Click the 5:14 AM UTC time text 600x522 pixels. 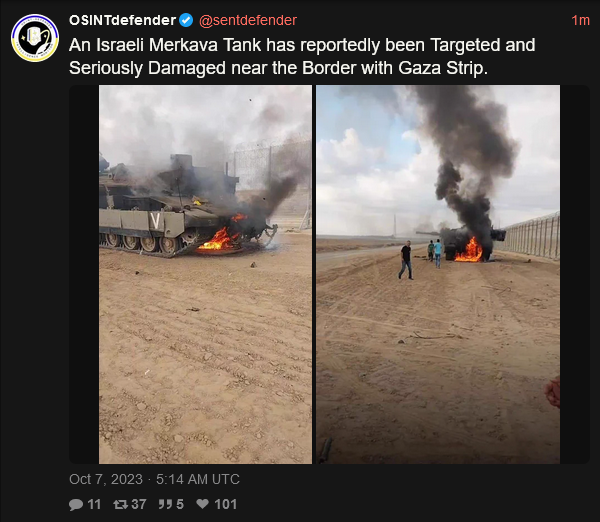198,479
